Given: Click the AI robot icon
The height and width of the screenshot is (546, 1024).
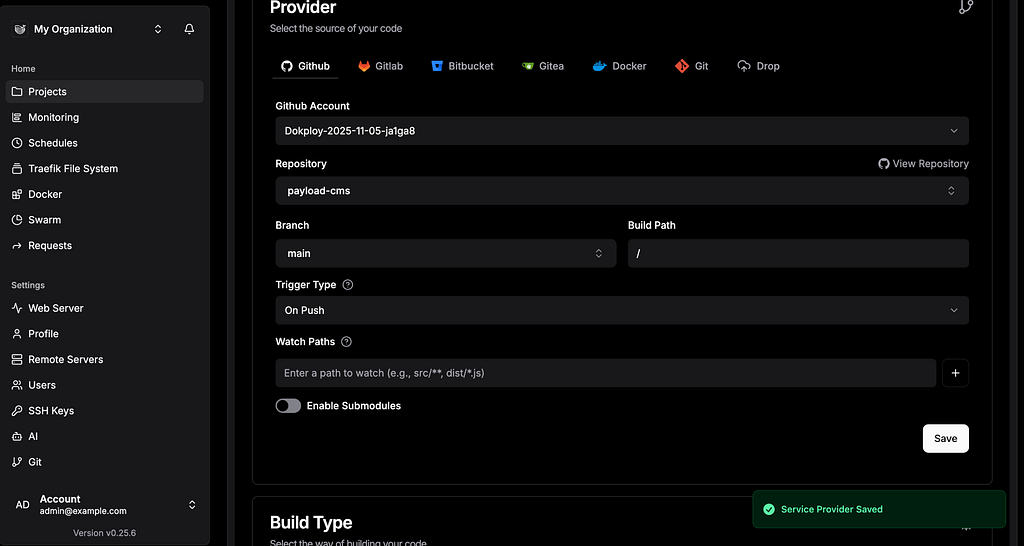Looking at the screenshot, I should [17, 436].
